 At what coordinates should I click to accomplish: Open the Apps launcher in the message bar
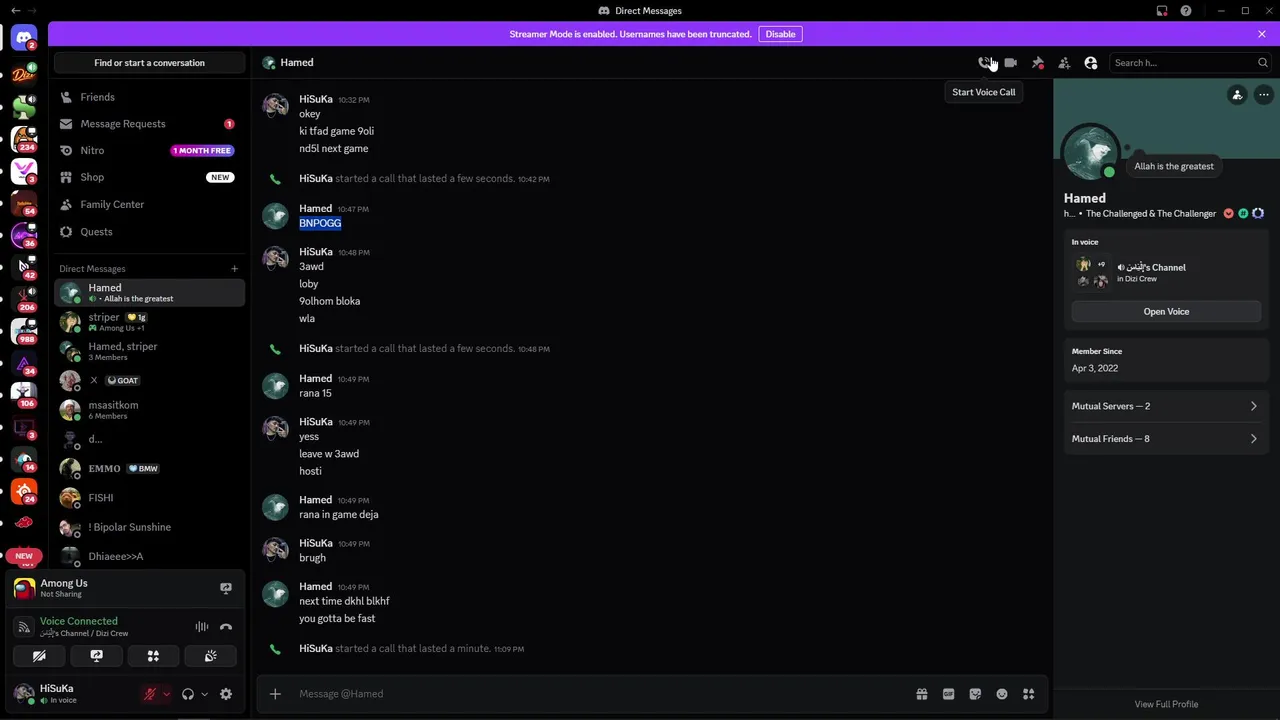(x=1028, y=694)
